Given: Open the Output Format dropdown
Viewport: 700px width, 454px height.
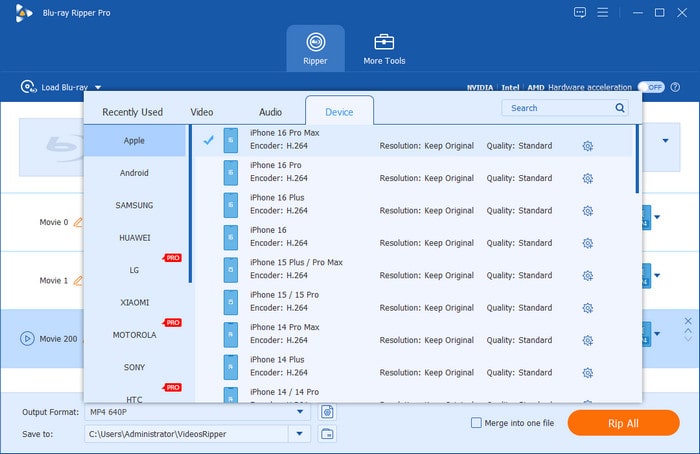Looking at the screenshot, I should pyautogui.click(x=300, y=411).
